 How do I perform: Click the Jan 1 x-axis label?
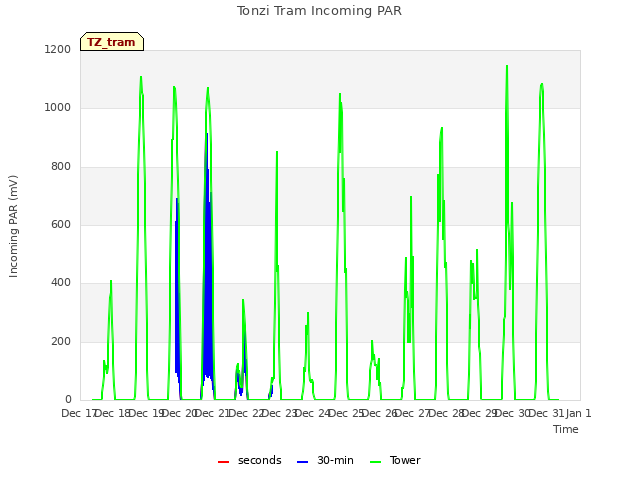578,413
